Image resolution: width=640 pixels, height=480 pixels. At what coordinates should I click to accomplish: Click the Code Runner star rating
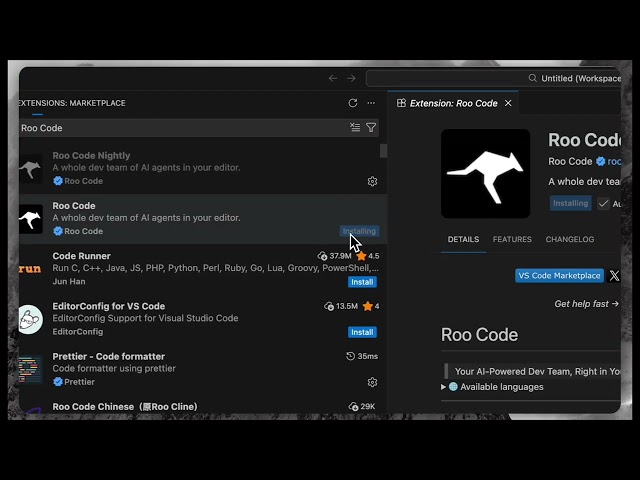point(368,256)
